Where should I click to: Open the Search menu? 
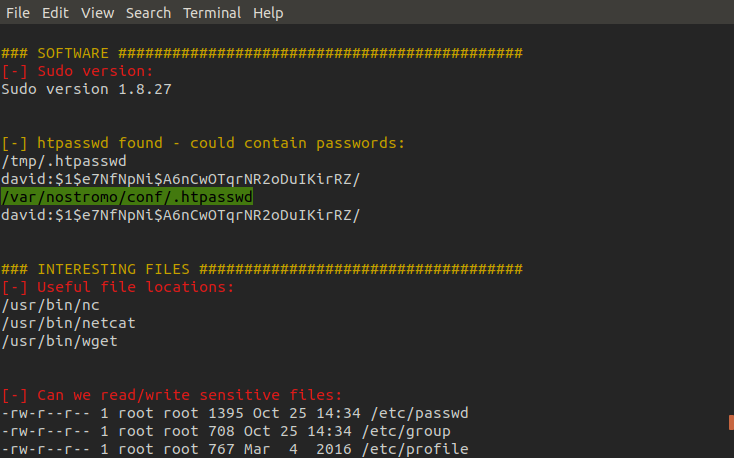(x=148, y=13)
